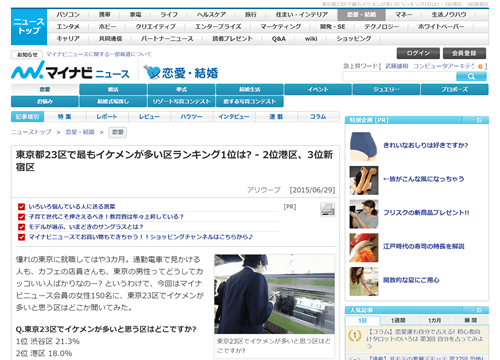Viewport: 500px width, 360px height.
Task: Open the 一覧 link in 特別企画 header
Action: click(x=476, y=120)
